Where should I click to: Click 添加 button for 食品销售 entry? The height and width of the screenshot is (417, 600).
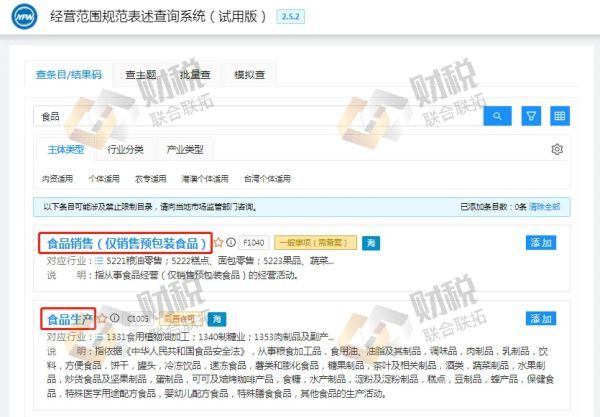[x=541, y=243]
